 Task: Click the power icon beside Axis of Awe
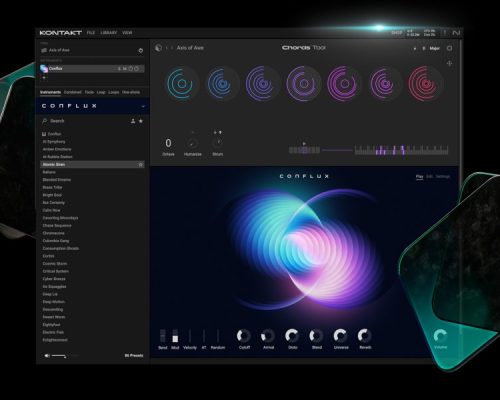coord(141,50)
